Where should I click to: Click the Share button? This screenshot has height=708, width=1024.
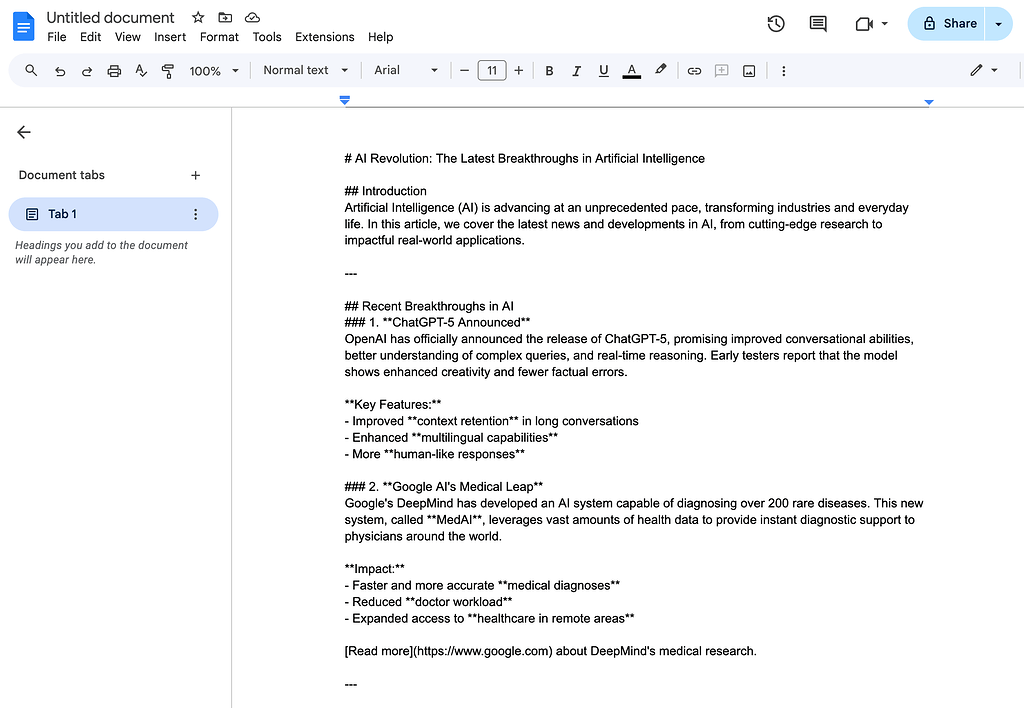pyautogui.click(x=948, y=23)
